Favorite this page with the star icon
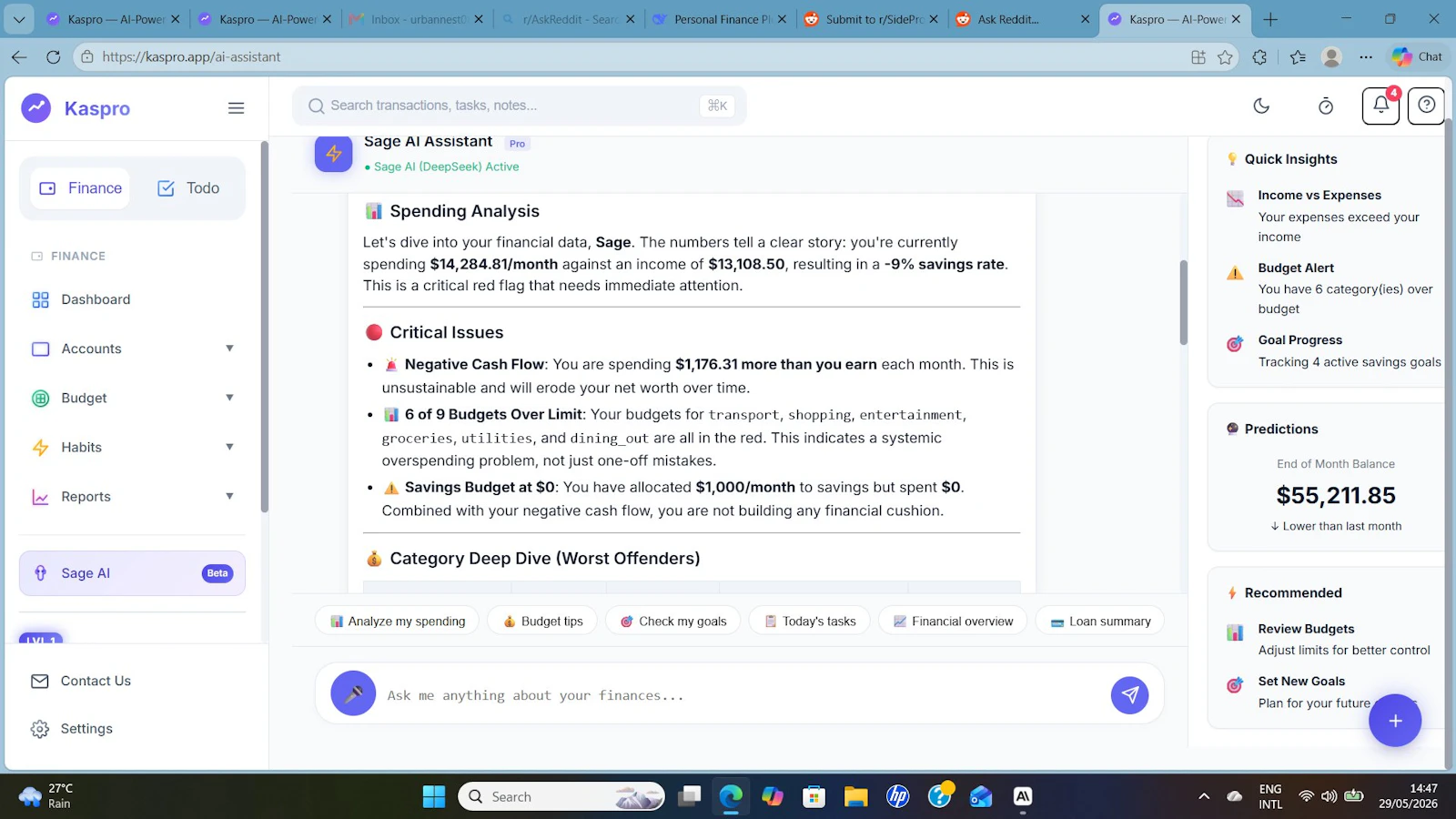Image resolution: width=1456 pixels, height=819 pixels. coord(1225,57)
